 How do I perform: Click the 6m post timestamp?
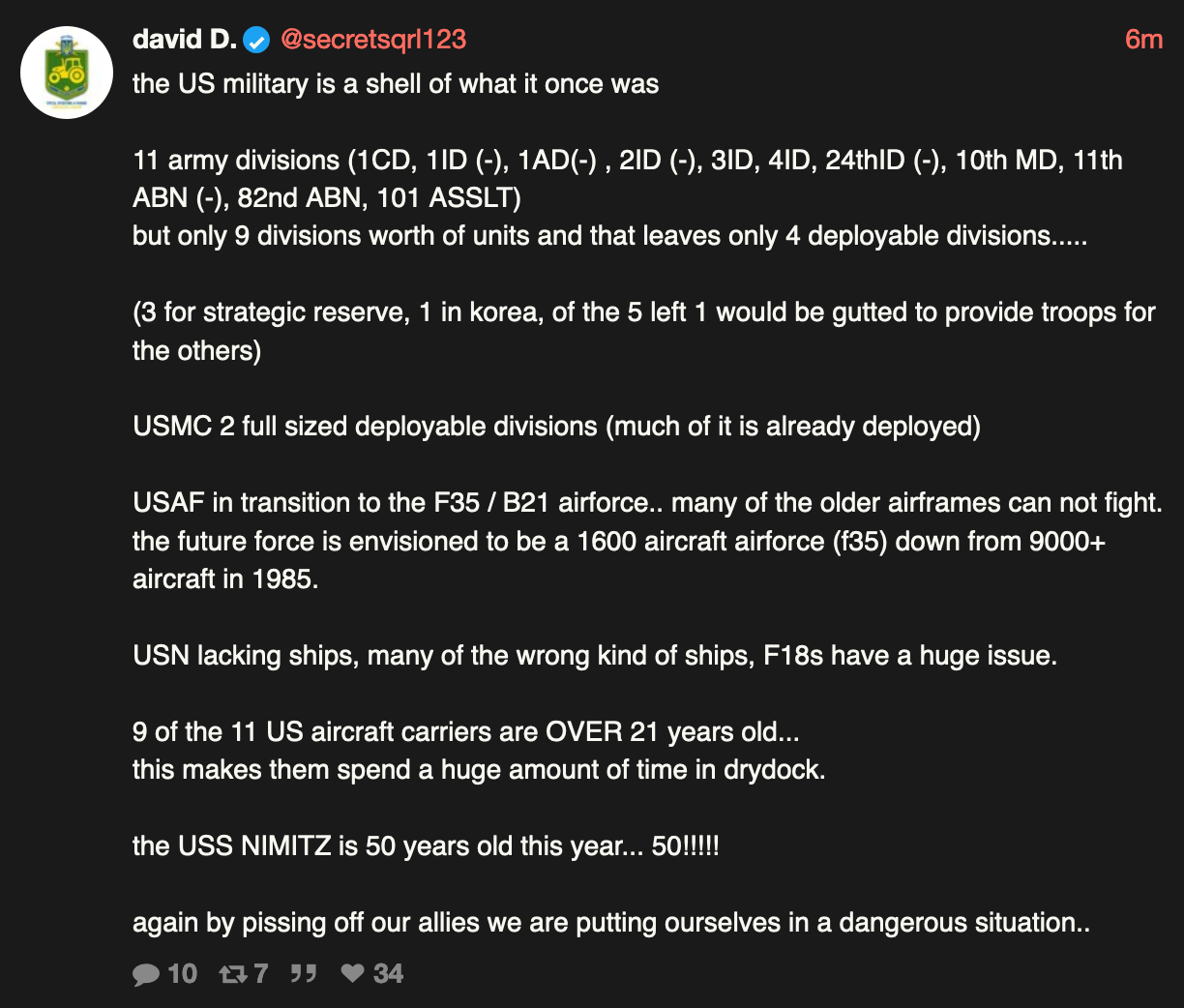[x=1143, y=40]
